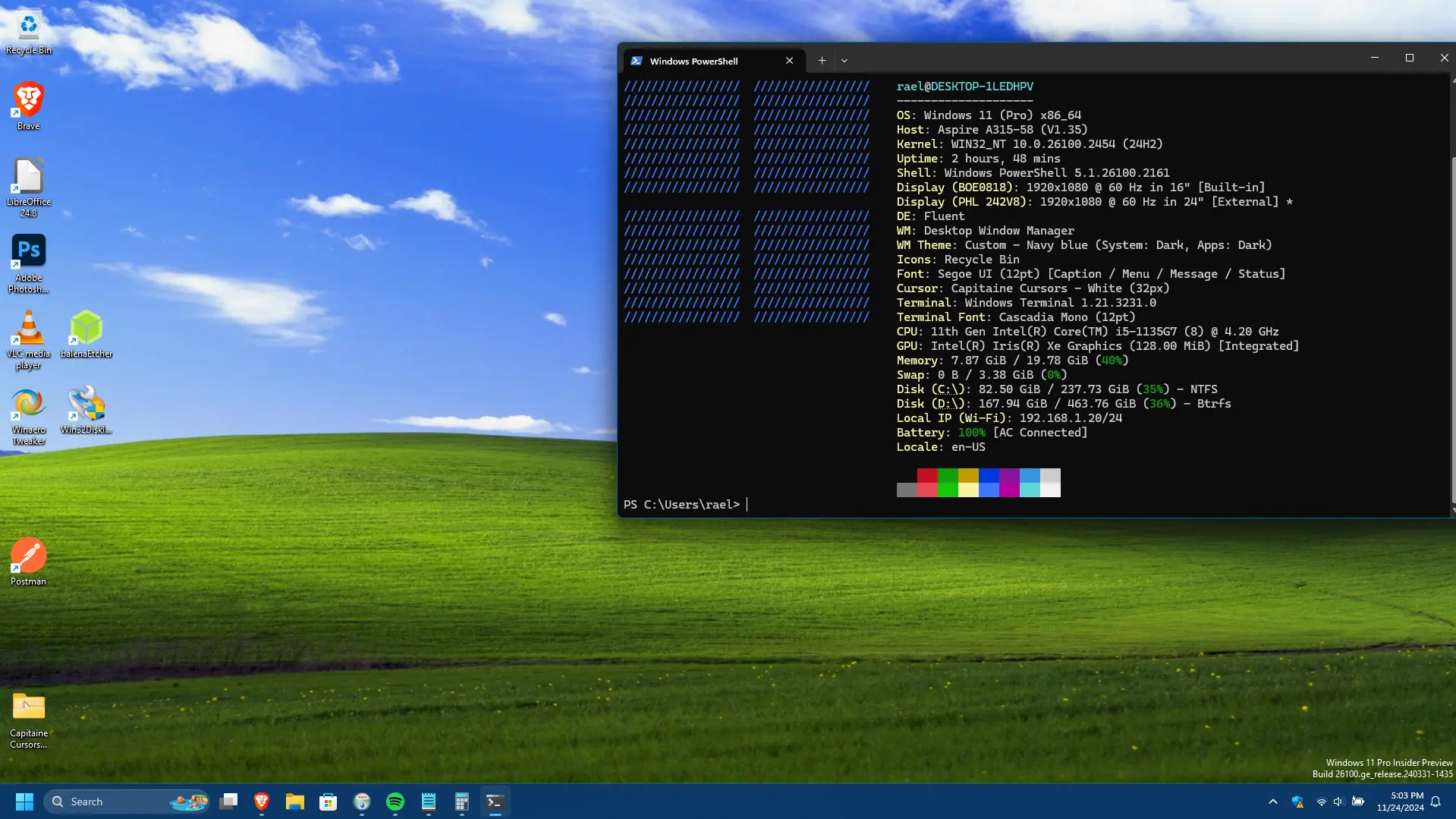This screenshot has height=819, width=1456.
Task: Open the volume tray icon
Action: [1338, 802]
